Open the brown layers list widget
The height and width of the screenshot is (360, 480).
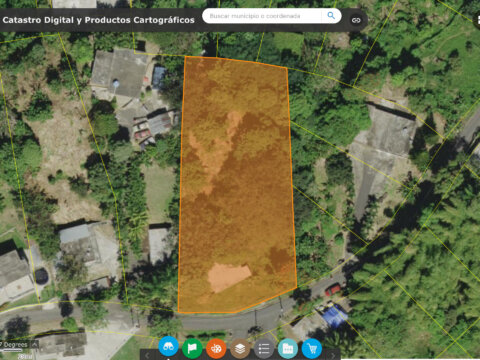[240, 349]
